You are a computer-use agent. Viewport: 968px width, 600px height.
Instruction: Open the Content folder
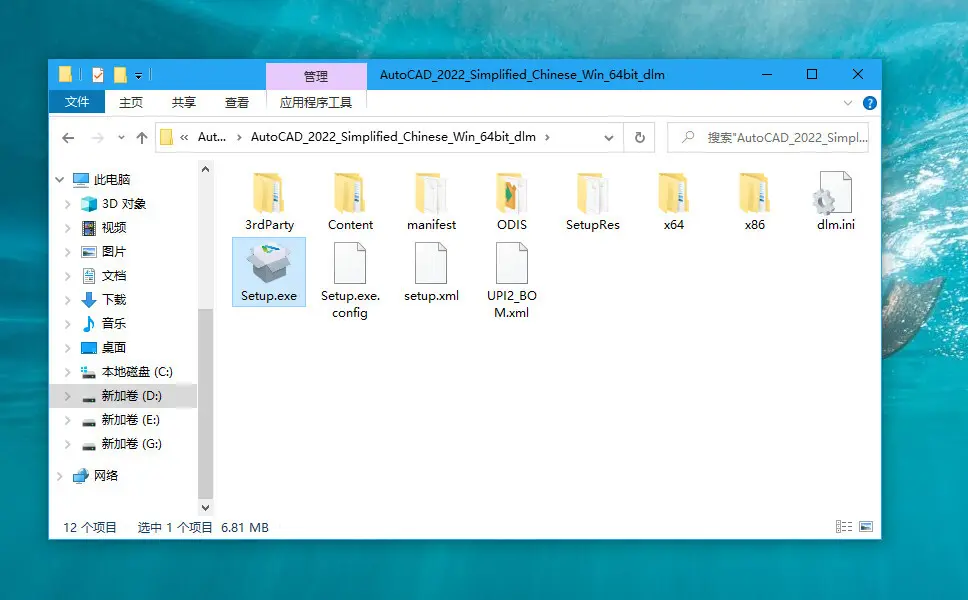(350, 202)
